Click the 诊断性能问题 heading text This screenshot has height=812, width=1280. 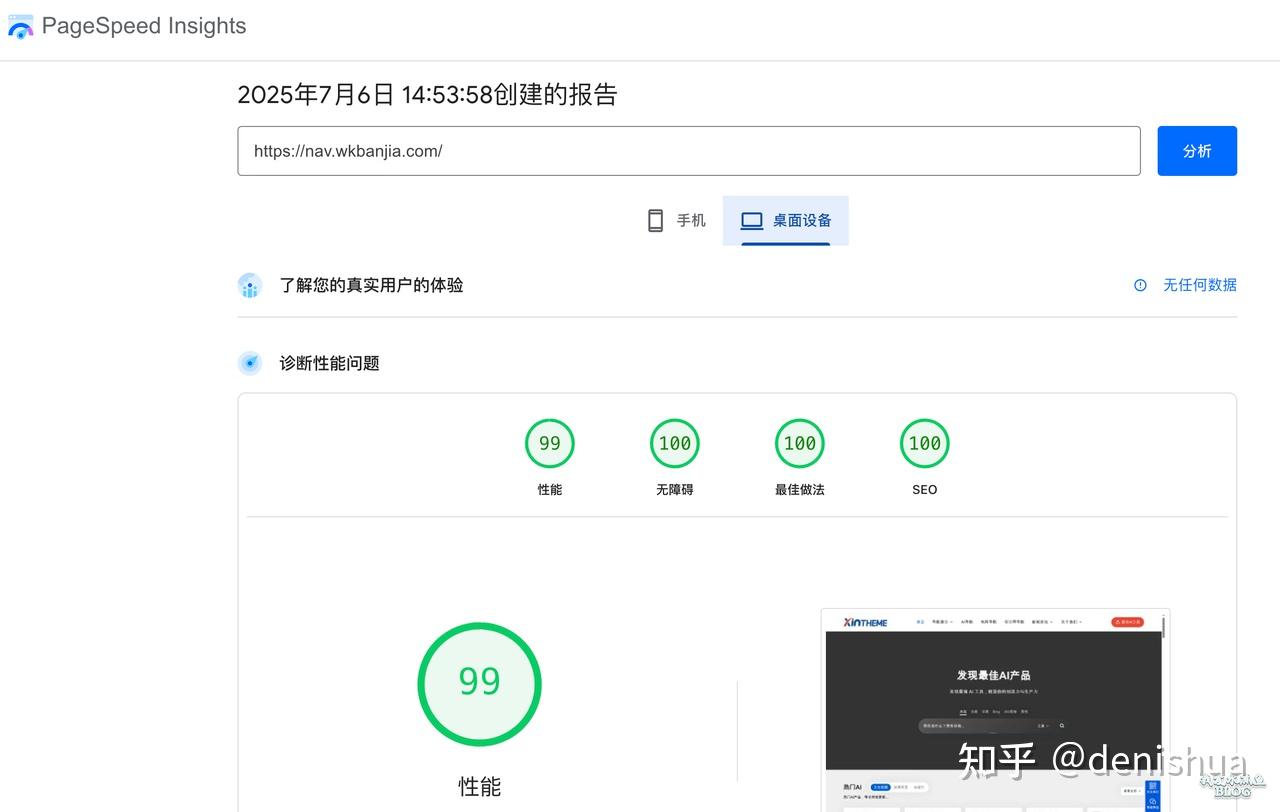(330, 363)
